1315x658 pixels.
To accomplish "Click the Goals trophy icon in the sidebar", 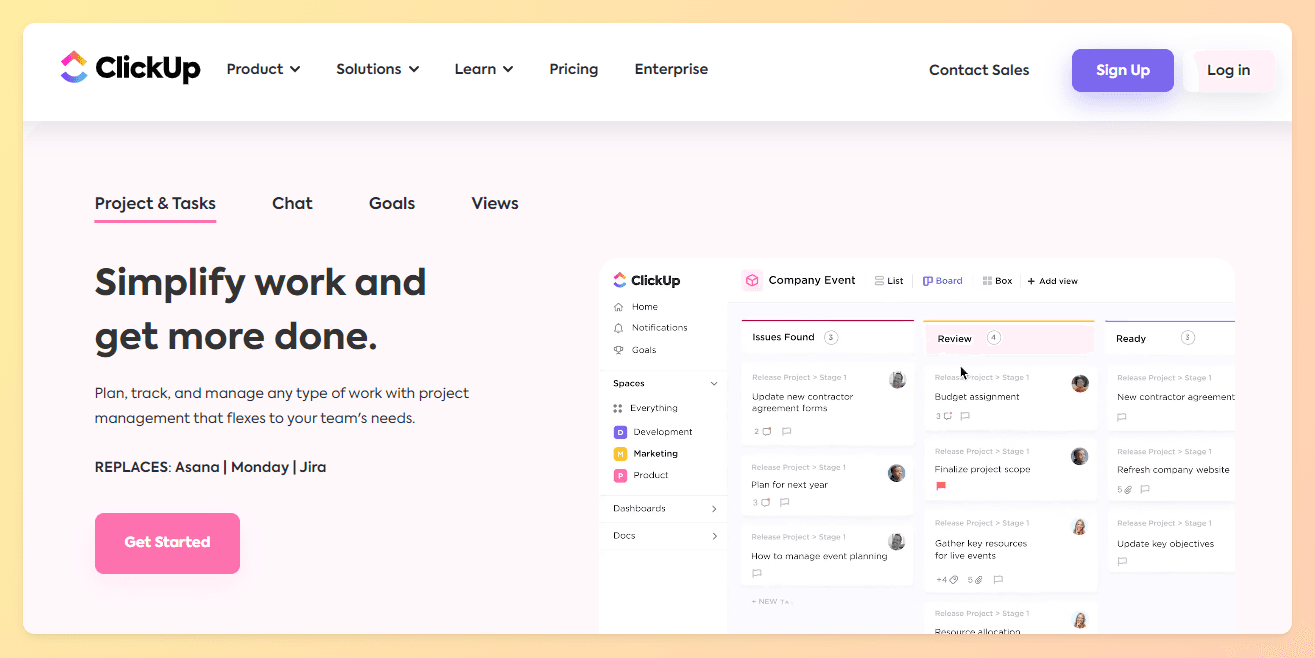I will click(x=619, y=350).
